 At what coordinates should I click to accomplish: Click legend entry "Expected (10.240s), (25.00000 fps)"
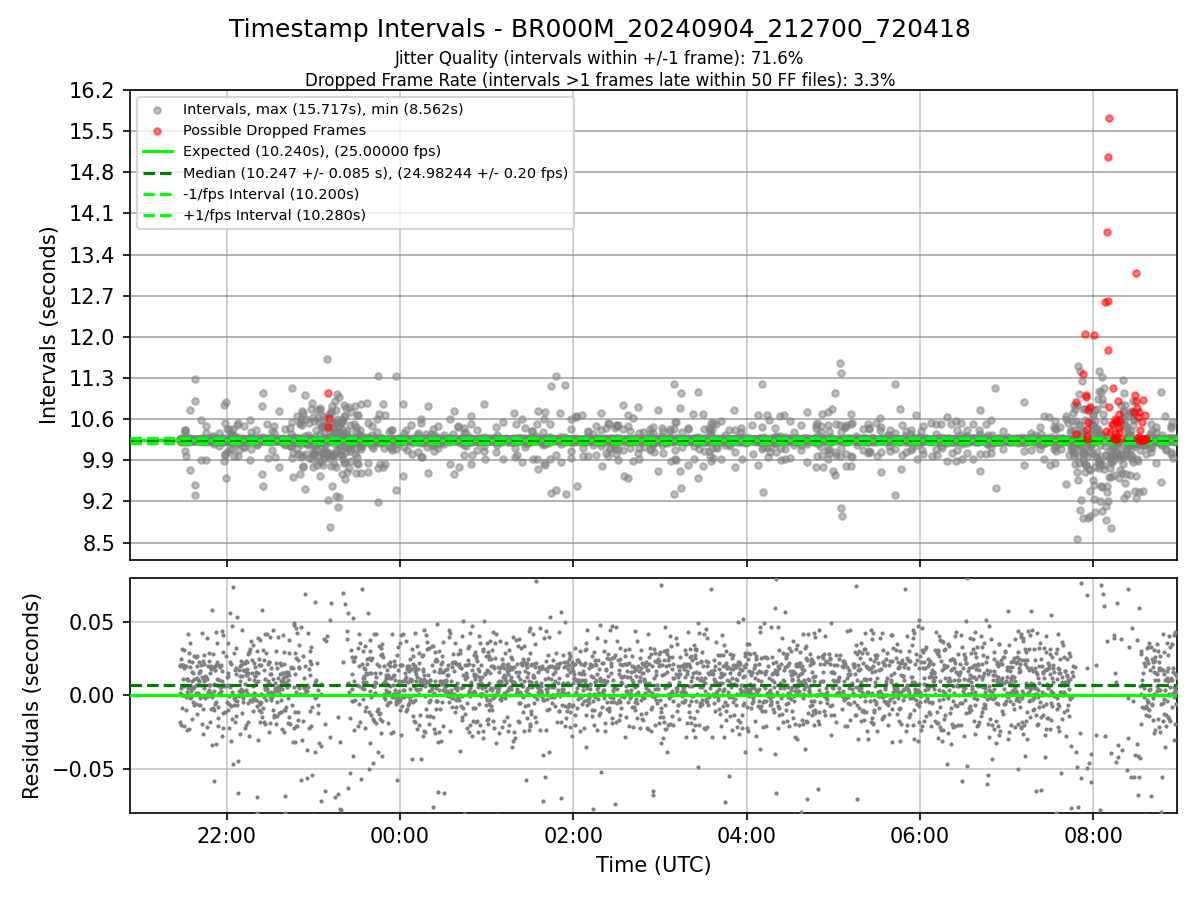[312, 151]
